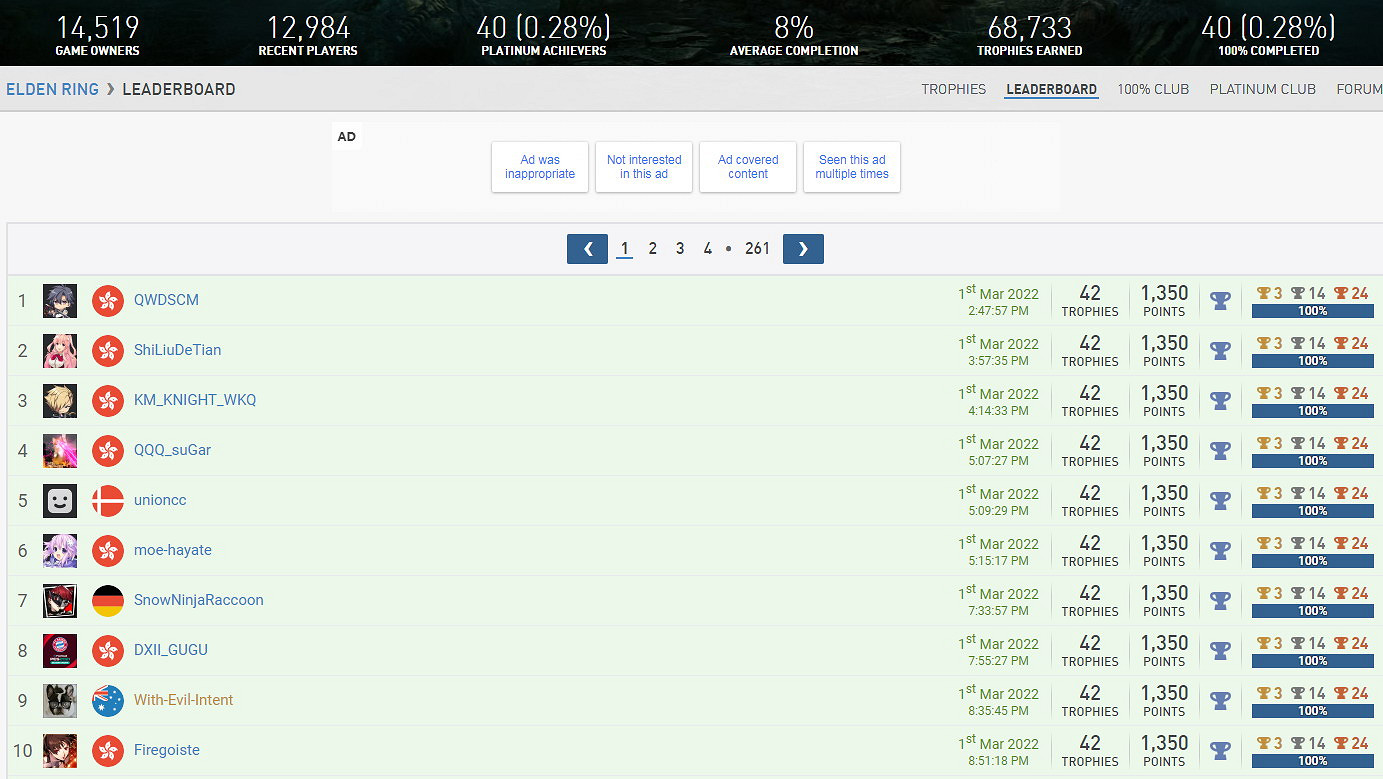
Task: Jump to leaderboard page 261
Action: click(x=757, y=249)
